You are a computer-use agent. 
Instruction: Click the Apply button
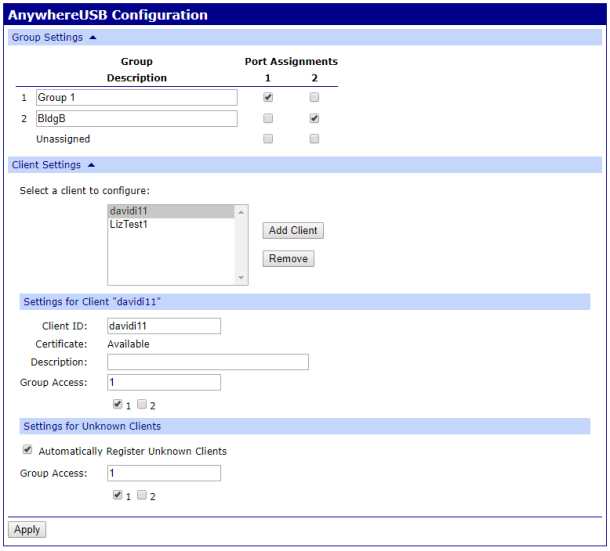27,530
